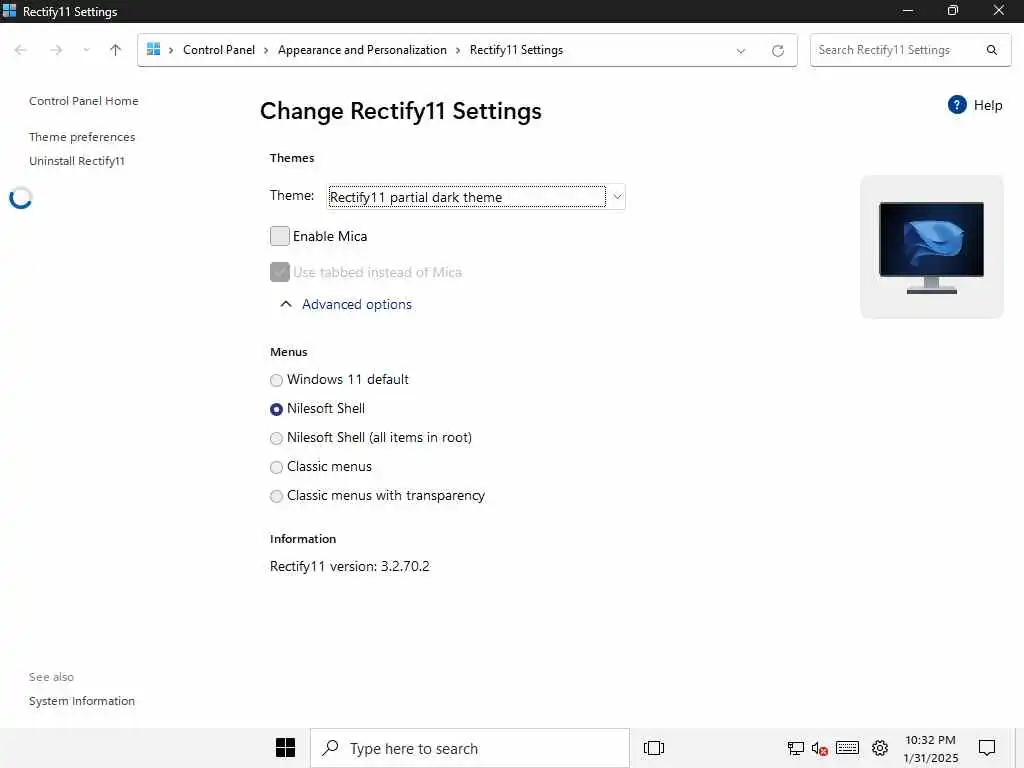
Task: Click the Control Panel icon in address bar
Action: coord(153,50)
